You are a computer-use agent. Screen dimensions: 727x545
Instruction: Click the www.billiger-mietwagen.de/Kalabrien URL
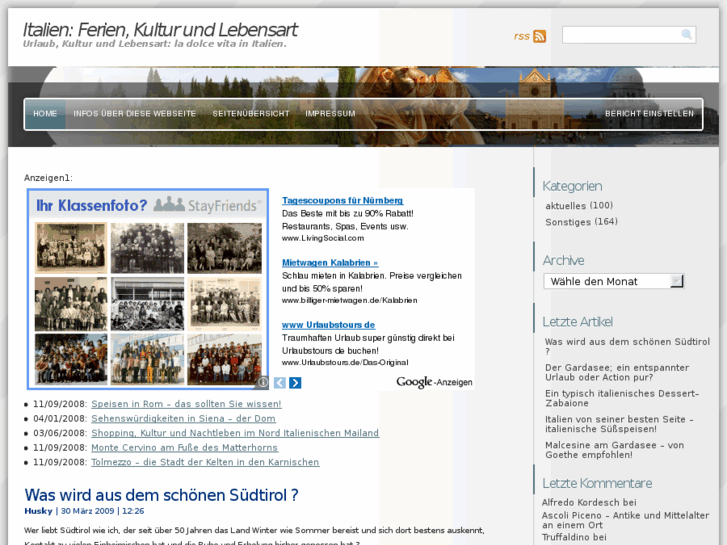(350, 301)
